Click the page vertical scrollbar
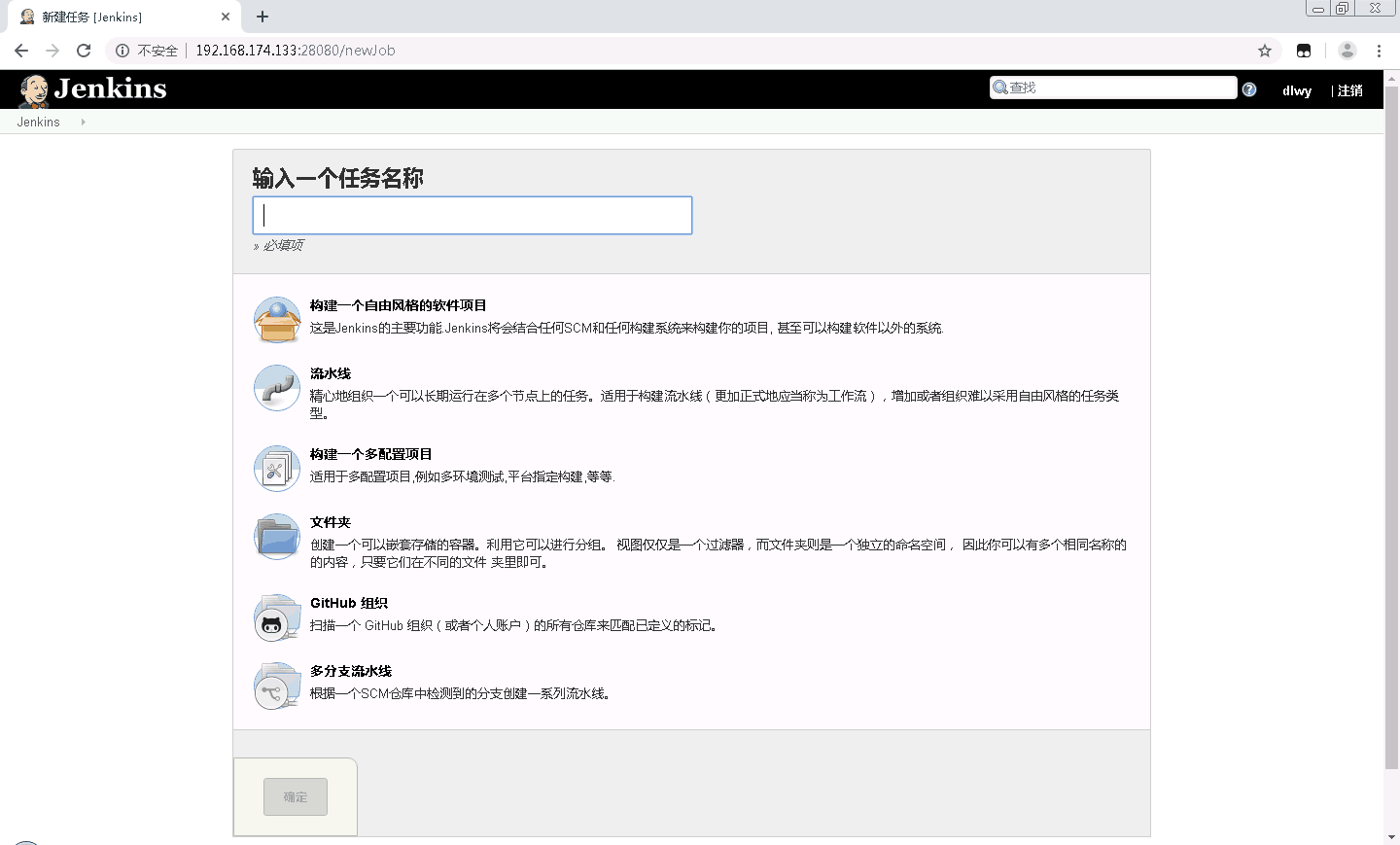Viewport: 1400px width, 845px height. (x=1391, y=428)
